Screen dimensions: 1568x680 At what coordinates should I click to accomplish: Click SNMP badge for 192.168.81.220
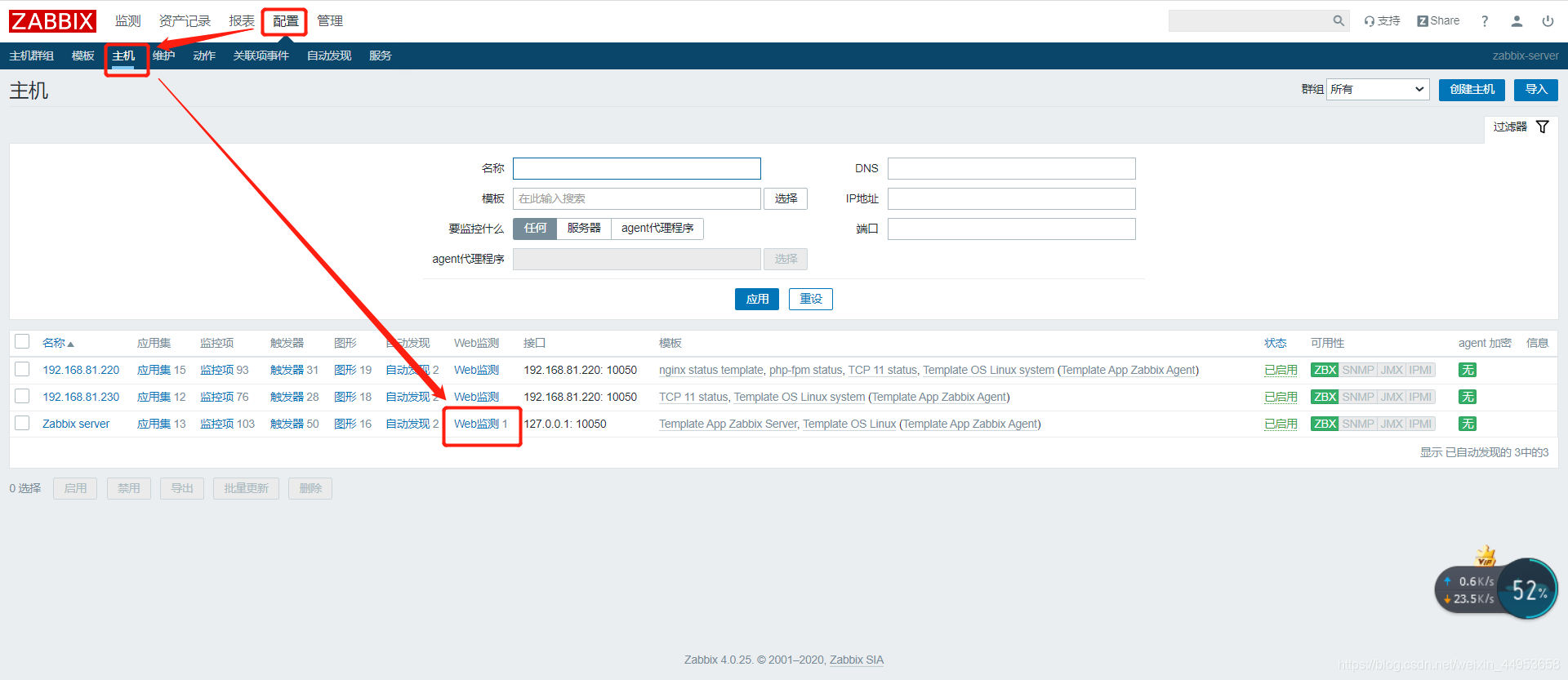tap(1358, 370)
